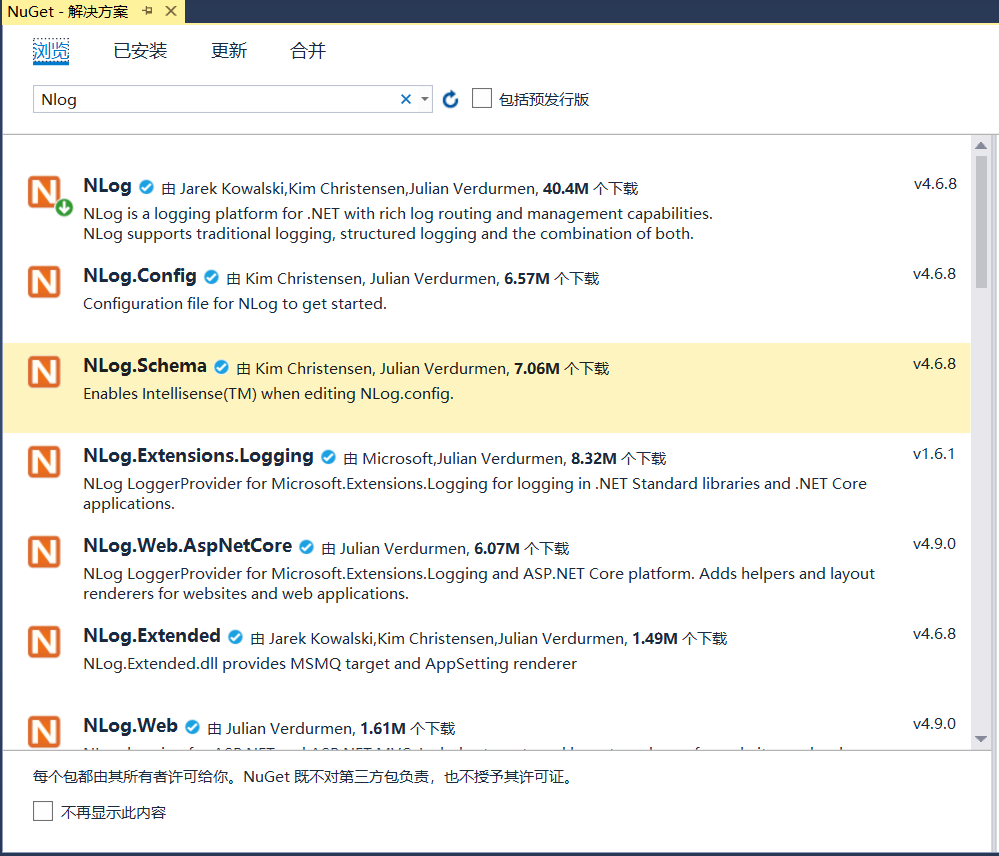This screenshot has width=999, height=856.
Task: Clear the search text with X icon
Action: click(406, 99)
